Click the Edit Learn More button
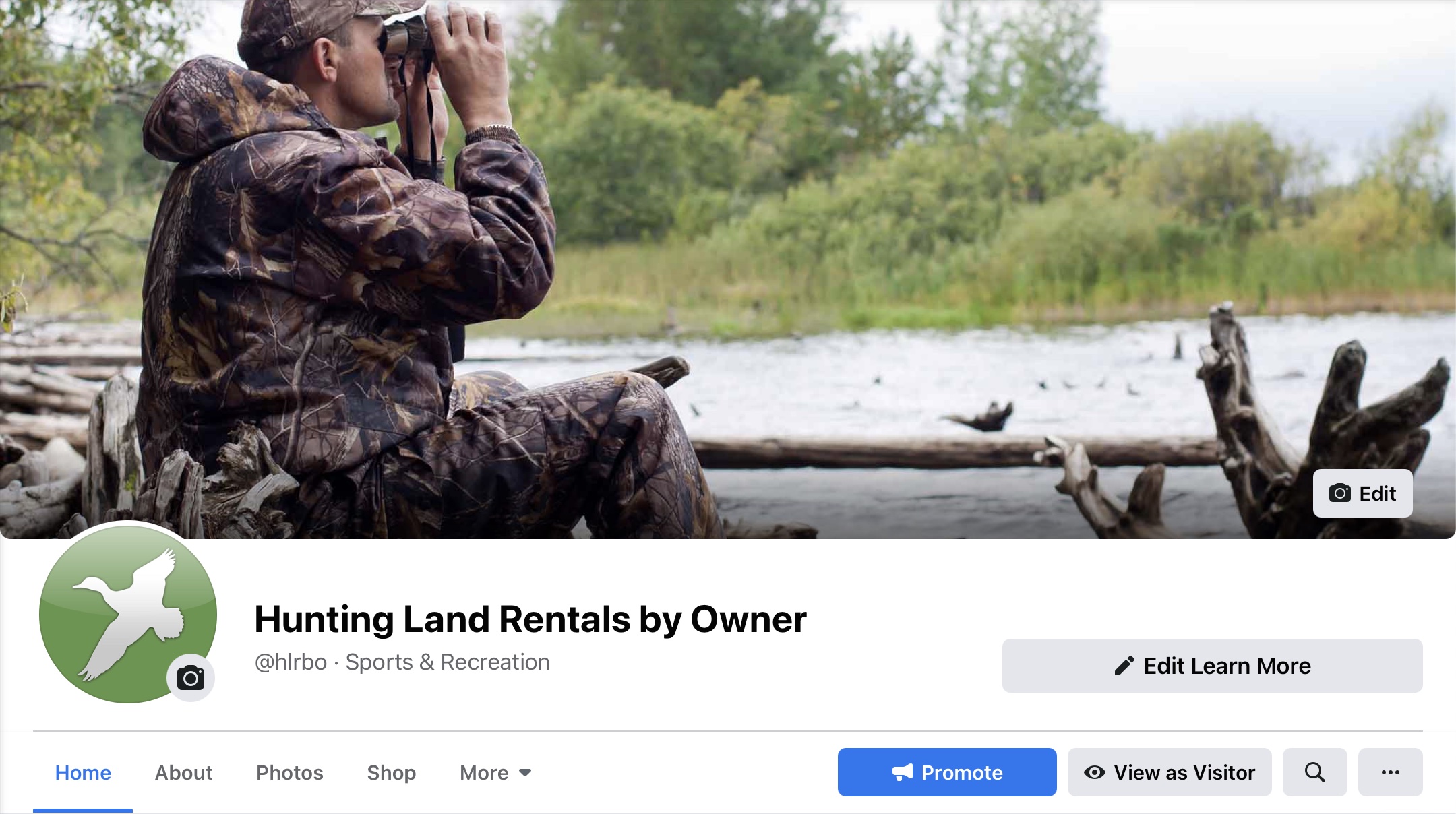1456x814 pixels. tap(1212, 666)
